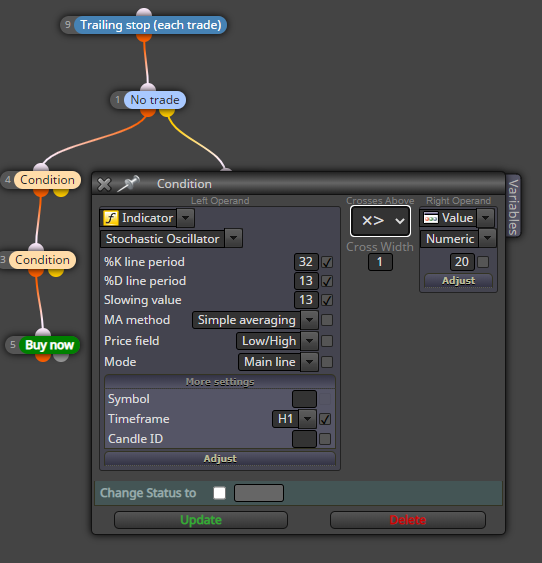Open the Variables side tab
This screenshot has width=542, height=563.
pyautogui.click(x=513, y=206)
